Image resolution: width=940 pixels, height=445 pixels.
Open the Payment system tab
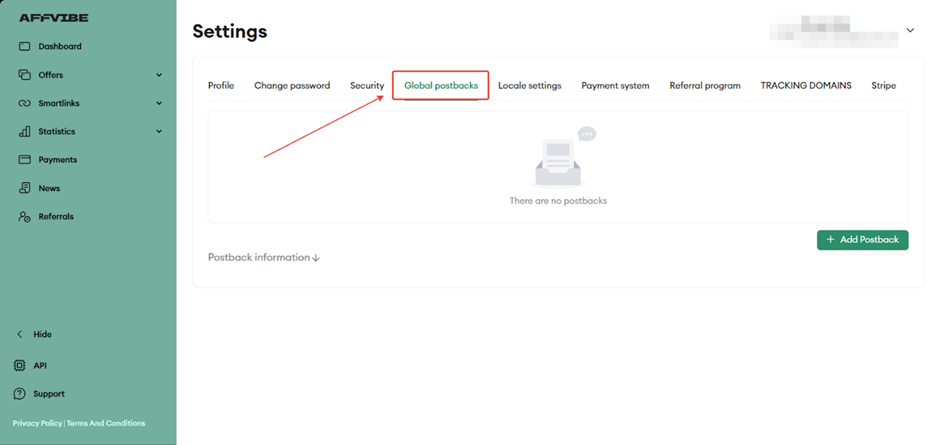pyautogui.click(x=615, y=86)
